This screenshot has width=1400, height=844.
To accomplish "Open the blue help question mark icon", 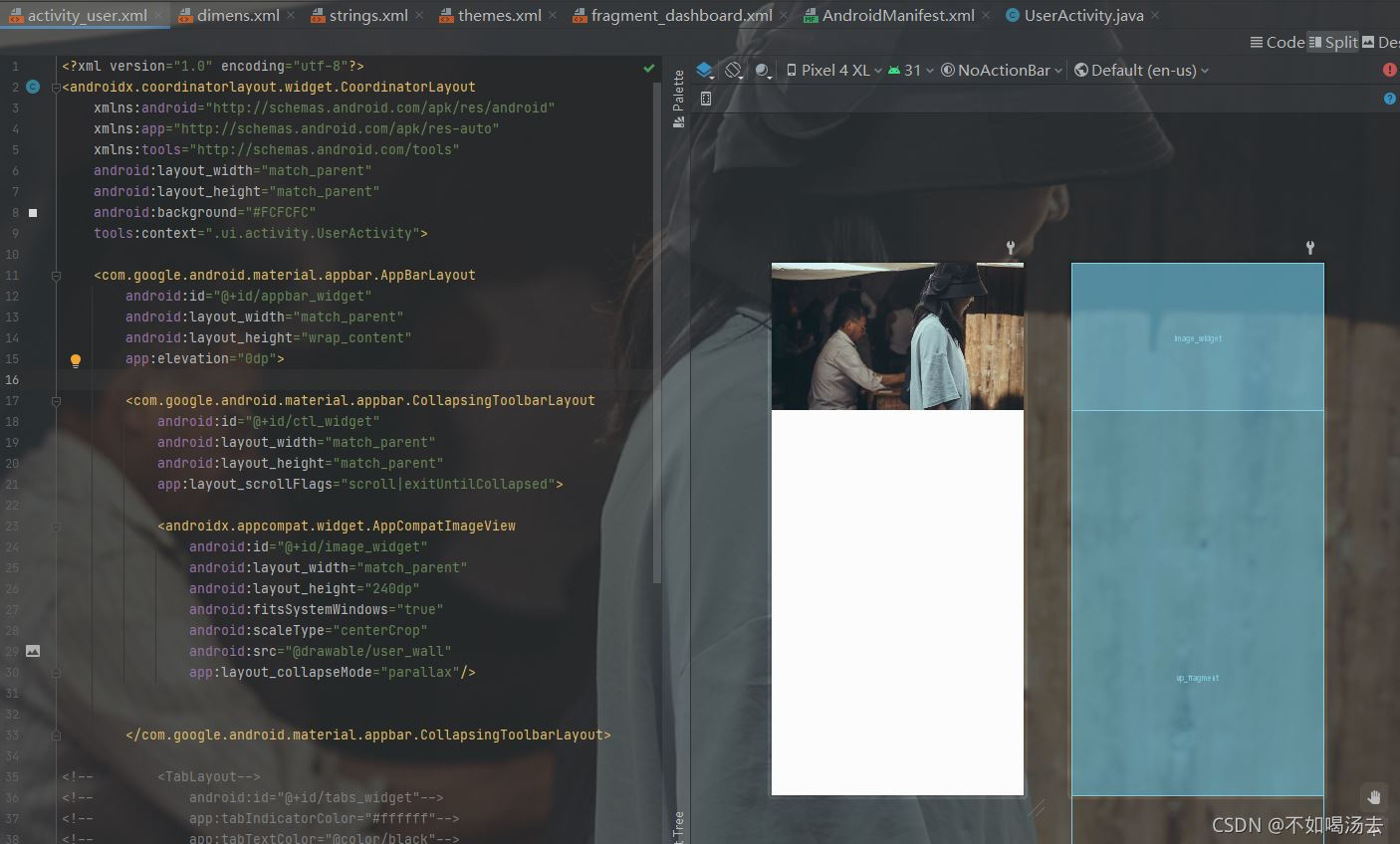I will pos(1390,99).
